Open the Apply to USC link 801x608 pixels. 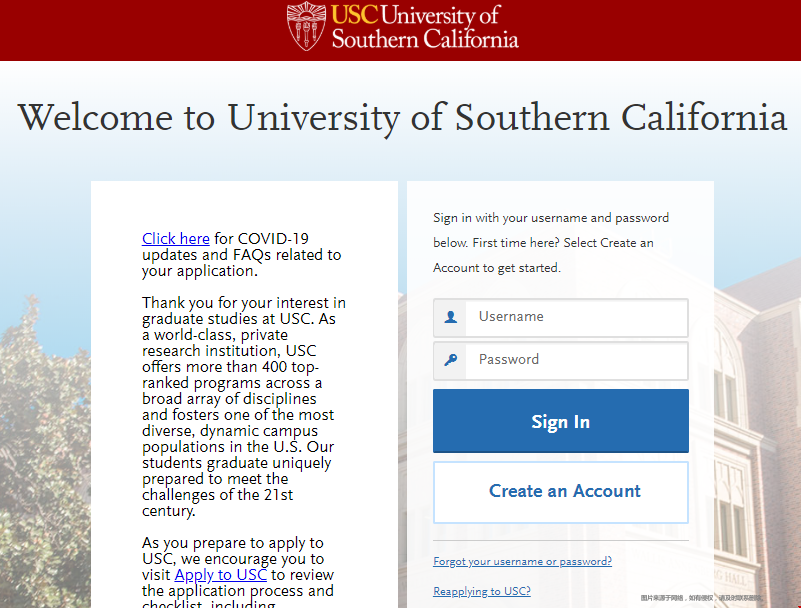tap(221, 575)
